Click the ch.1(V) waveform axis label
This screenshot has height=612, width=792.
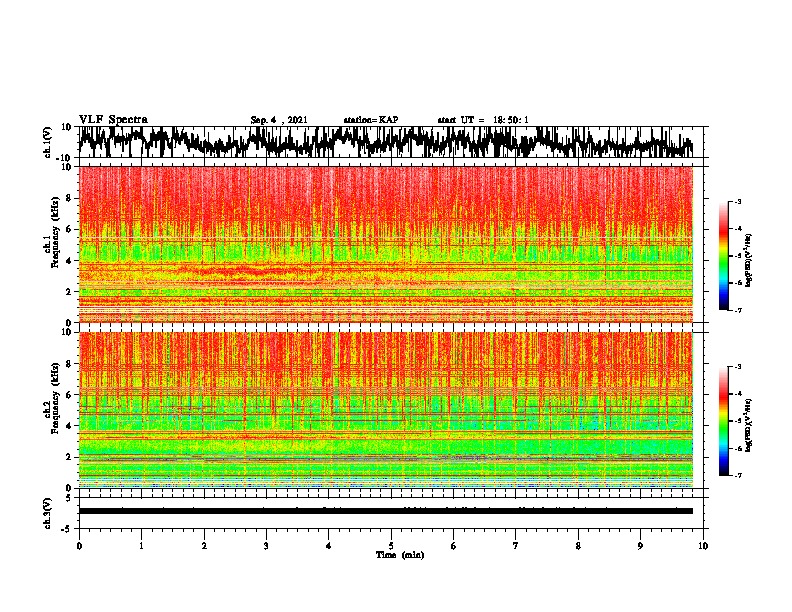[47, 143]
